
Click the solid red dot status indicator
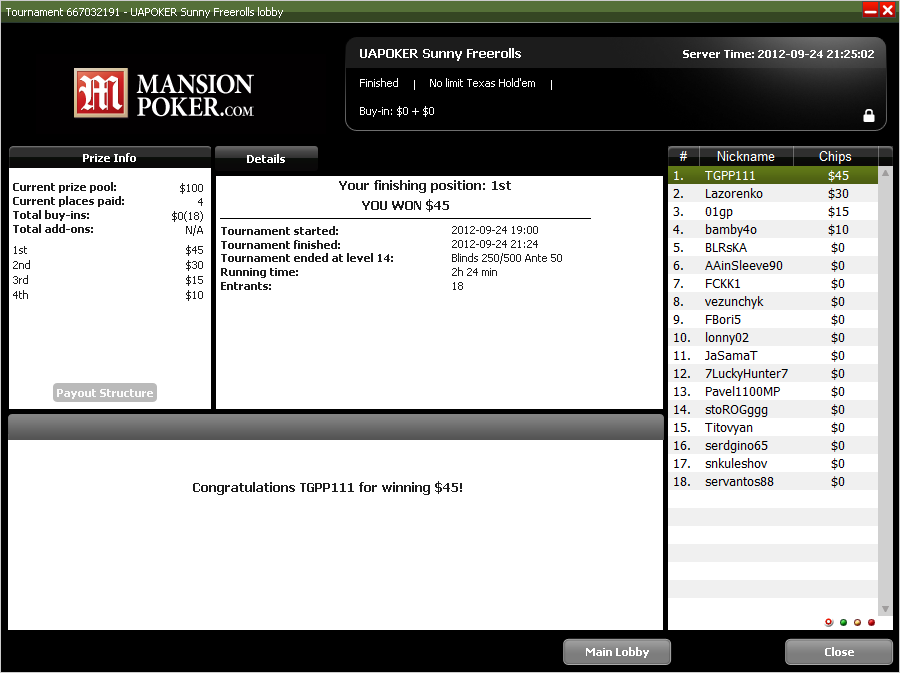click(x=871, y=622)
